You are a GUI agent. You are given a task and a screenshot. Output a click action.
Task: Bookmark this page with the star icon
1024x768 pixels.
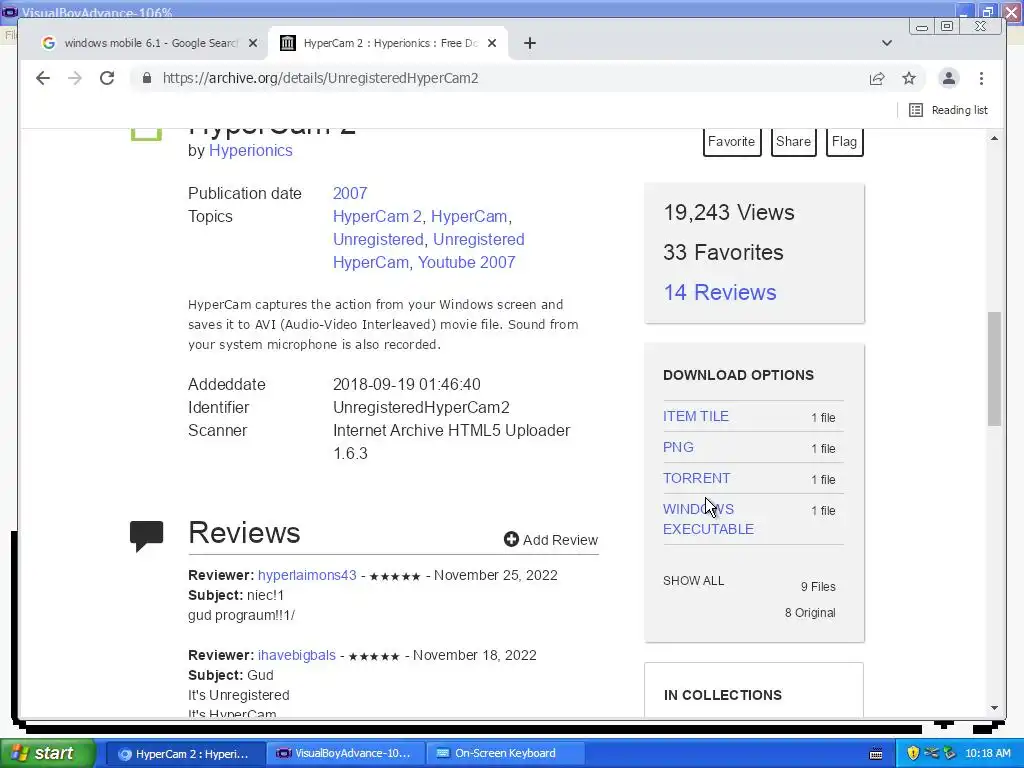909,78
